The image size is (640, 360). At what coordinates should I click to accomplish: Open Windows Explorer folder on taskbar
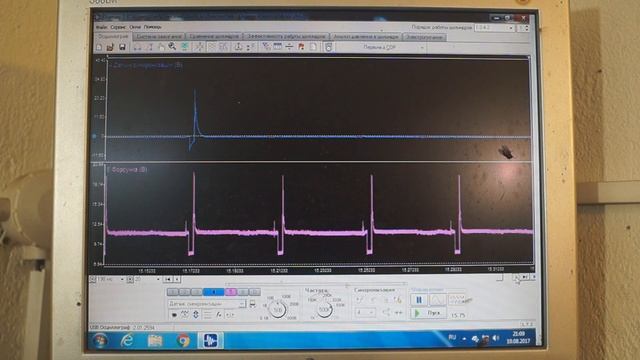click(x=155, y=340)
